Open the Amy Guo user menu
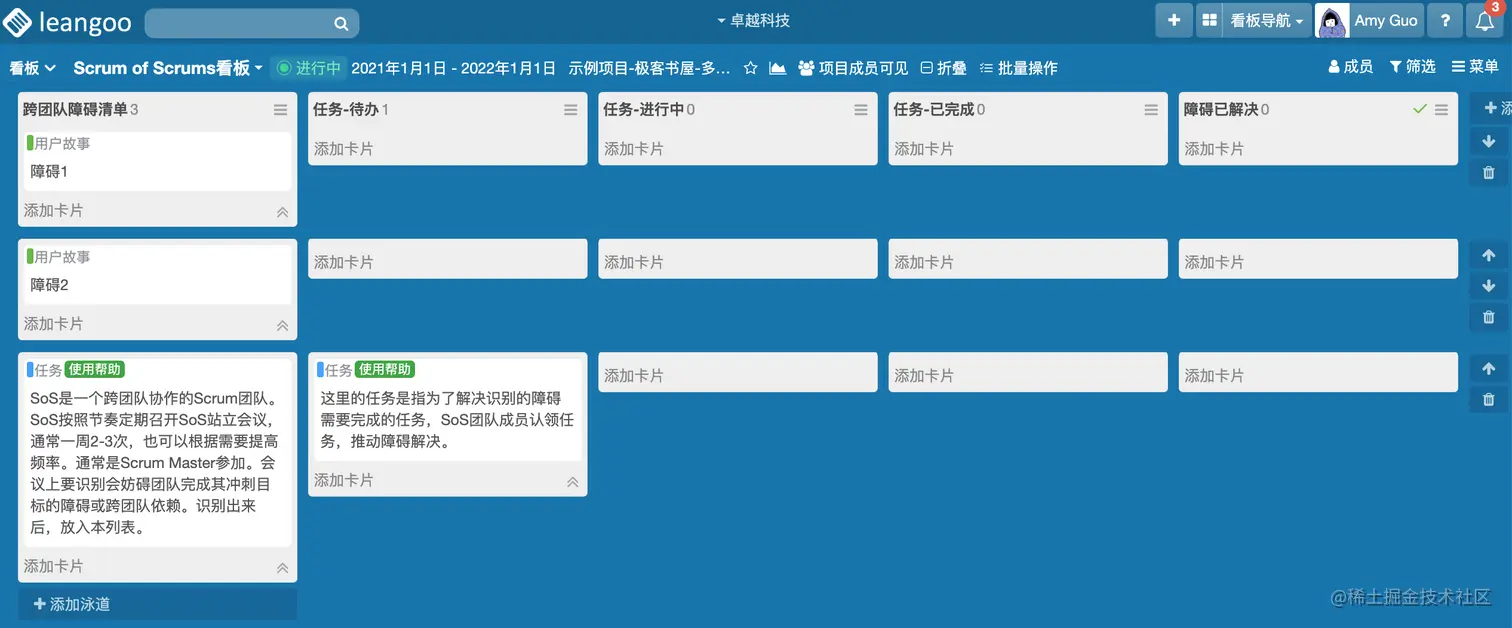Screen dimensions: 1512x628 click(1386, 20)
